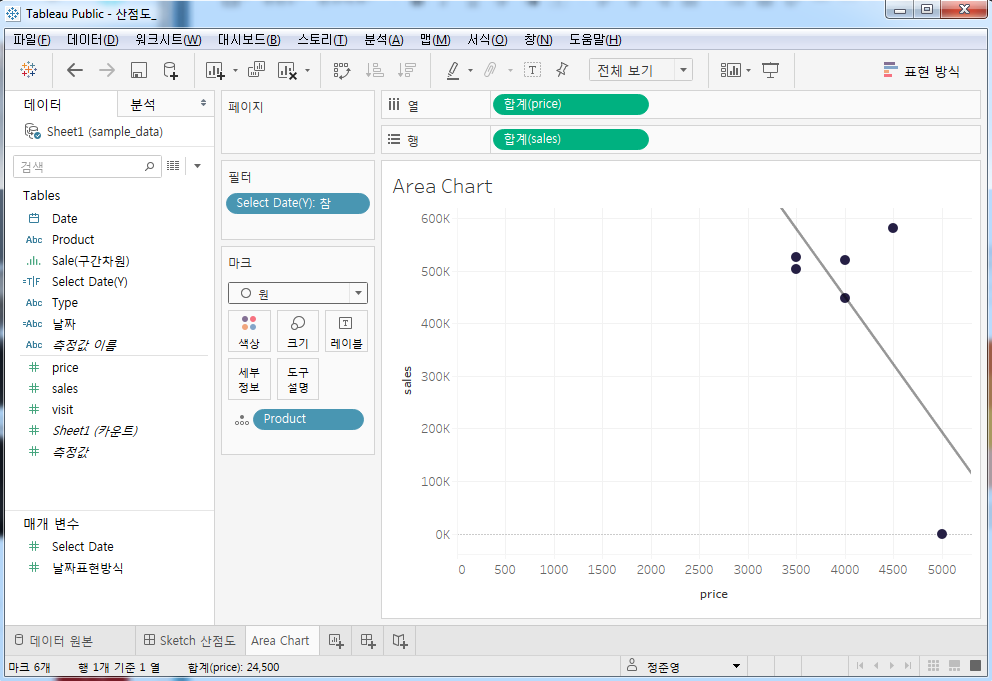
Task: Open the 서식(O) menu
Action: coord(487,40)
